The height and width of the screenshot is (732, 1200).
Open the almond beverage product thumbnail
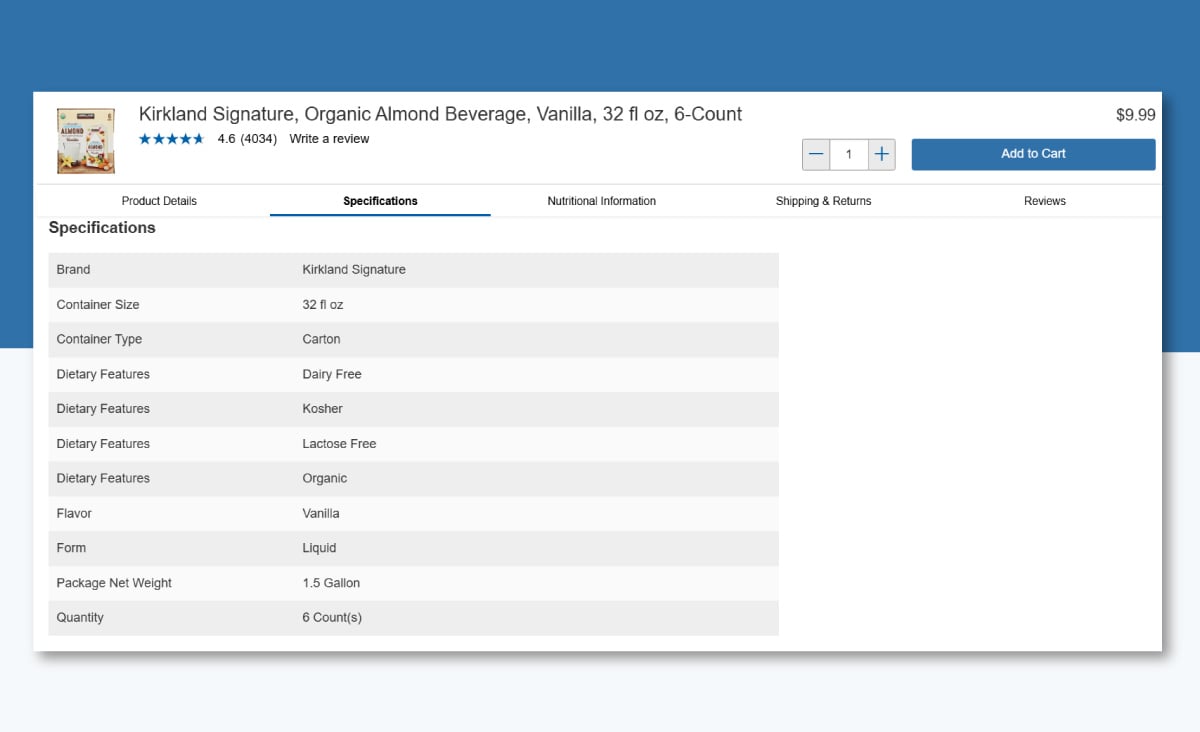click(x=86, y=140)
